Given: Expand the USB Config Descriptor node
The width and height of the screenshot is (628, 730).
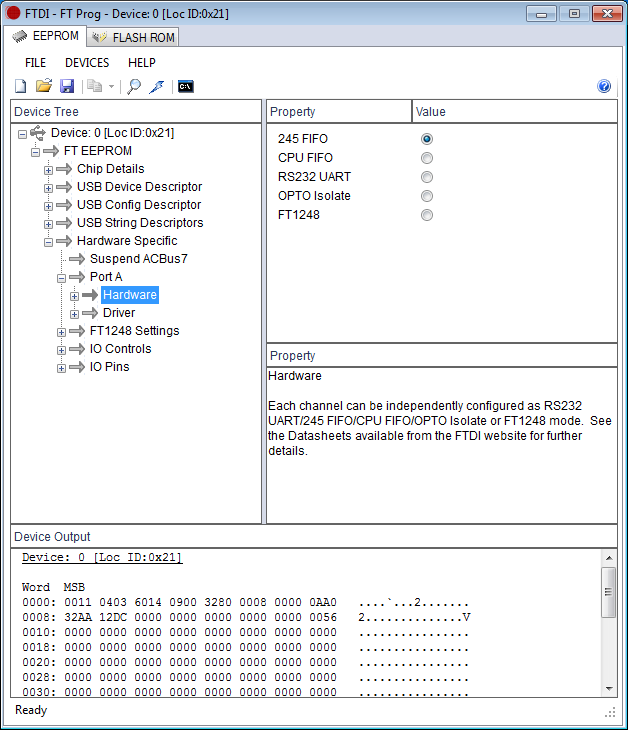Looking at the screenshot, I should [48, 206].
